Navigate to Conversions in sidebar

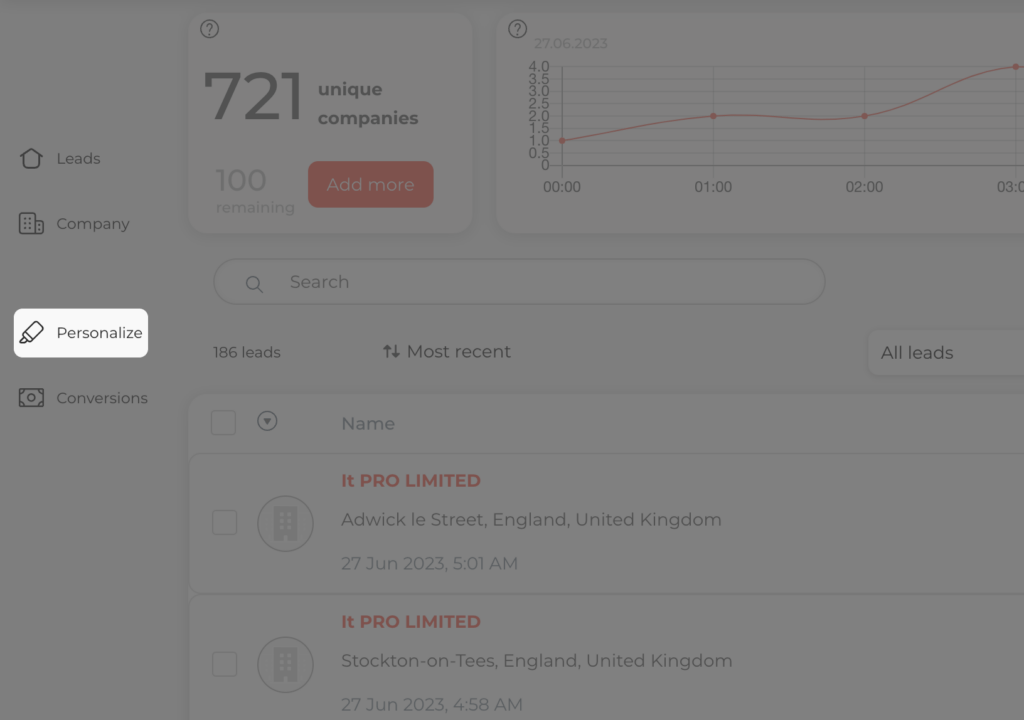pyautogui.click(x=83, y=398)
